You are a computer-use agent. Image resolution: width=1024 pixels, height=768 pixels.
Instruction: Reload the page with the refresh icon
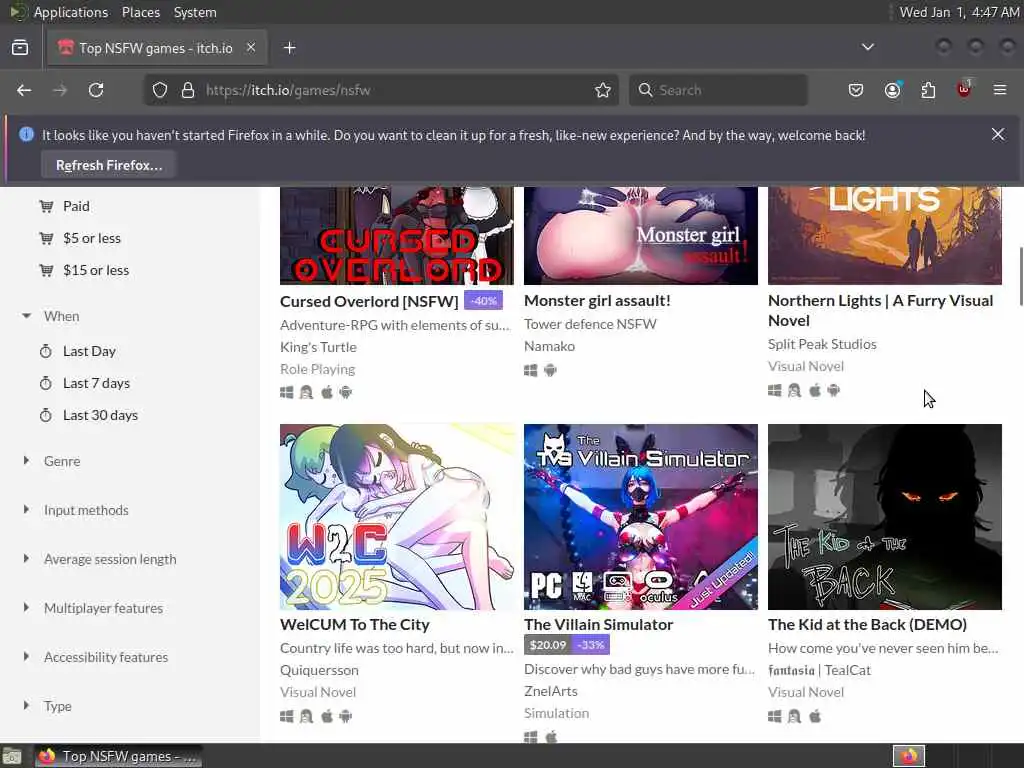click(96, 90)
